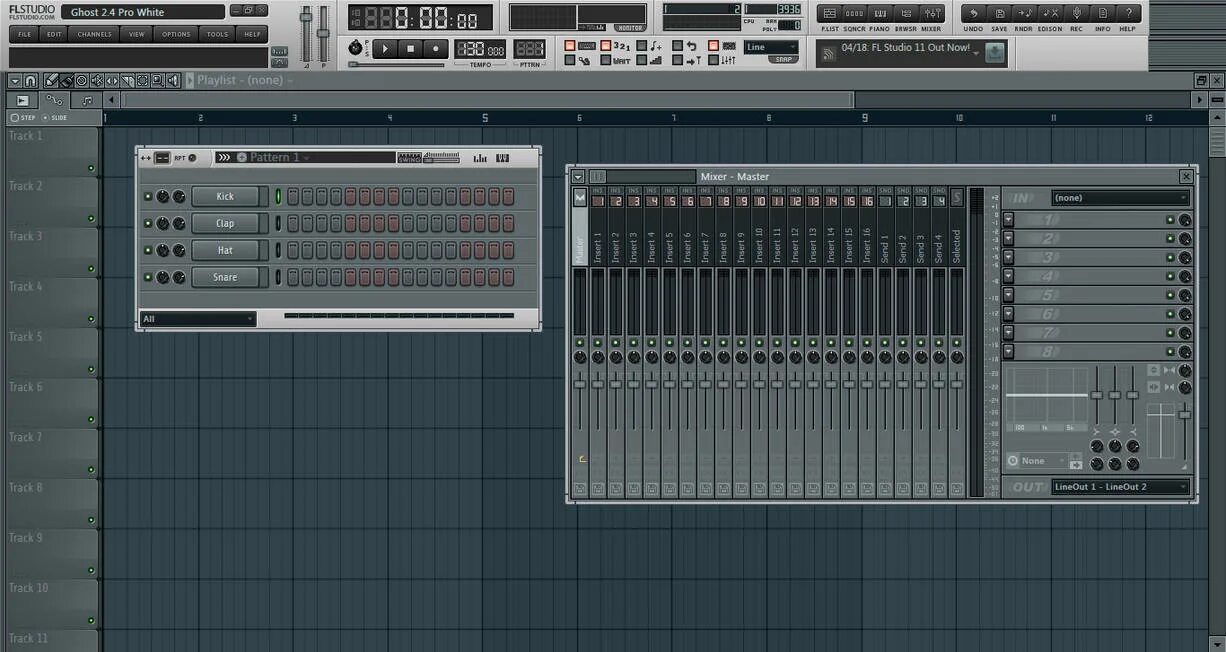Open the mixer OUT LineOut dropdown

1119,487
